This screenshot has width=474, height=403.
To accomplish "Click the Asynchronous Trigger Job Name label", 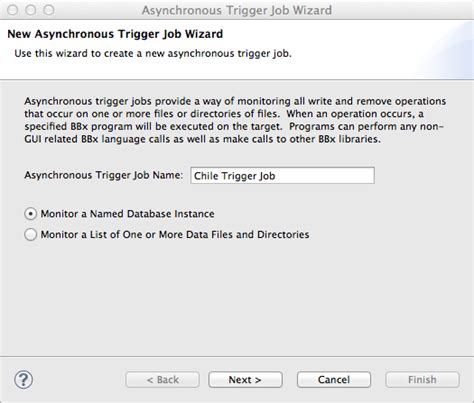I will click(103, 175).
